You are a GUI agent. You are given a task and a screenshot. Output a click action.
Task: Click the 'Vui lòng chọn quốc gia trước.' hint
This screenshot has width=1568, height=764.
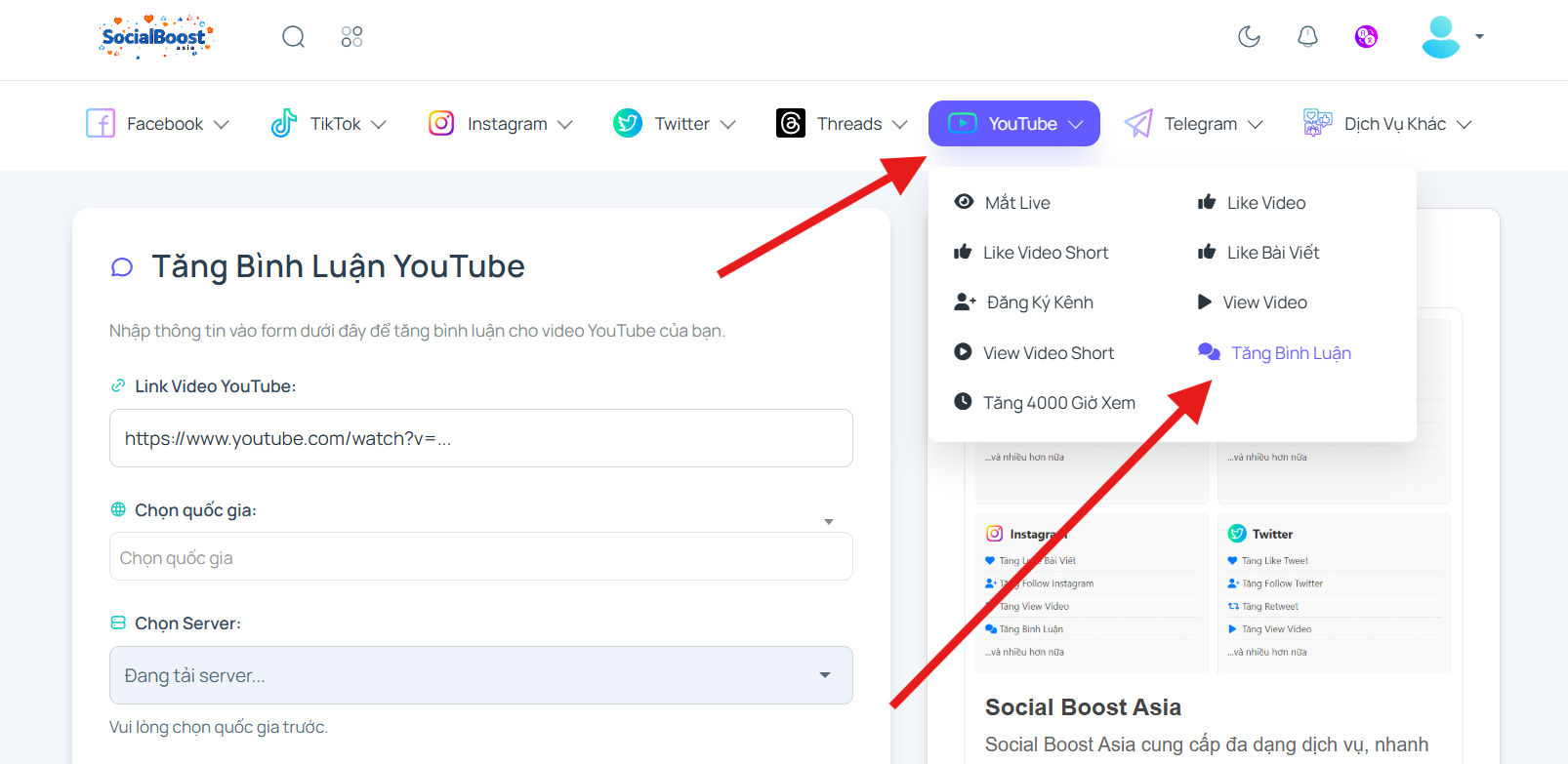pos(219,727)
